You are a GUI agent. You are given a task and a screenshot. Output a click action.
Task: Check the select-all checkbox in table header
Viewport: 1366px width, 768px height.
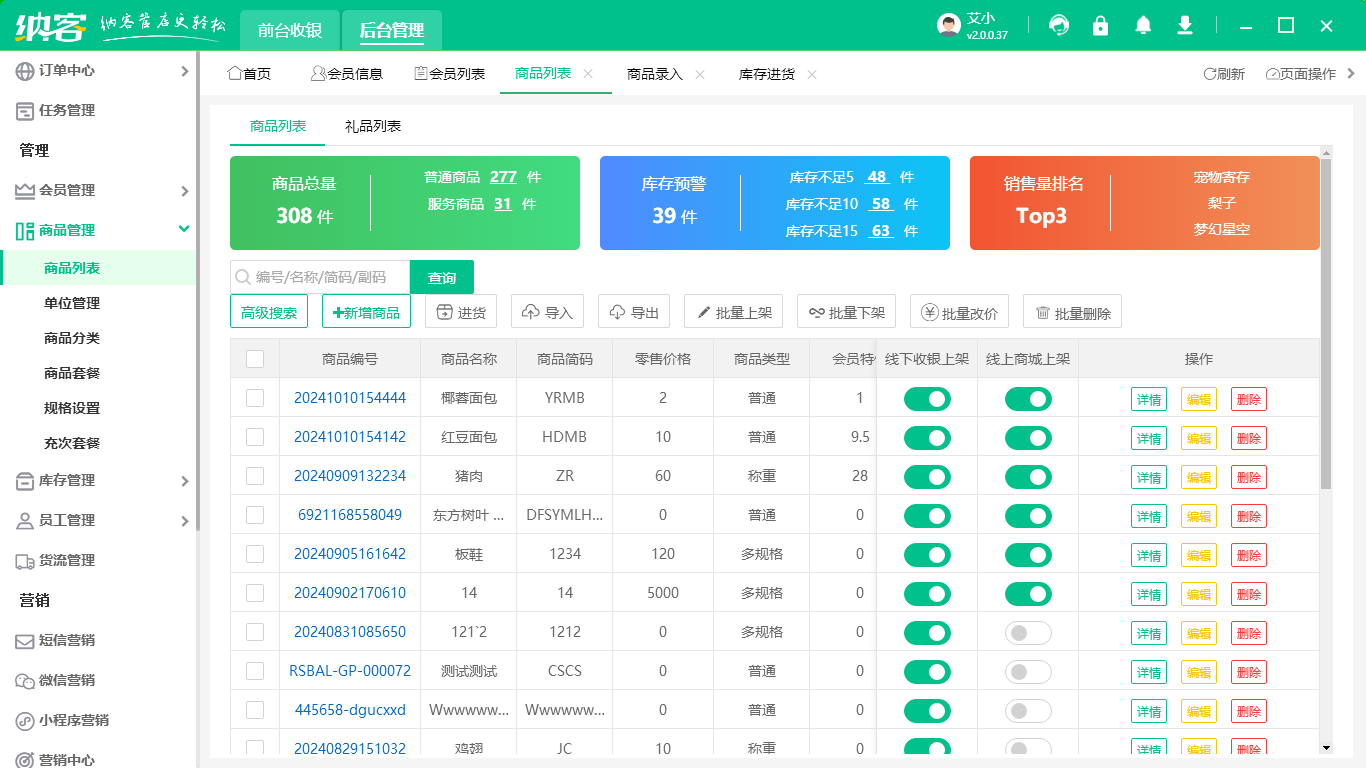[255, 359]
